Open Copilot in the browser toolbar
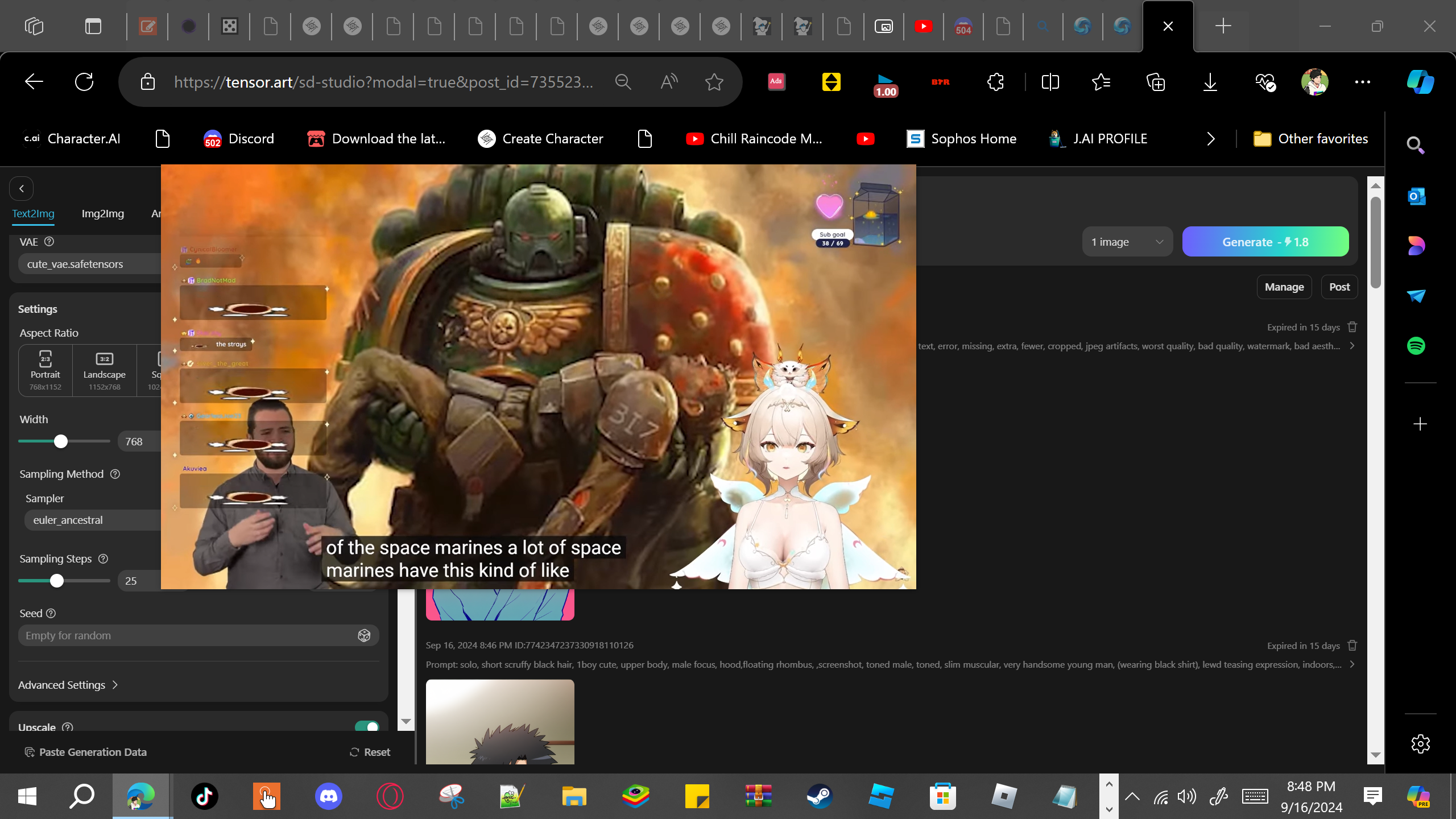The width and height of the screenshot is (1456, 819). 1420,82
